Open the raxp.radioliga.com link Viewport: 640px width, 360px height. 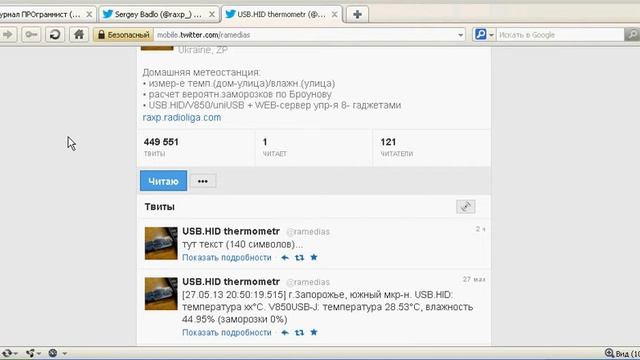pos(182,118)
